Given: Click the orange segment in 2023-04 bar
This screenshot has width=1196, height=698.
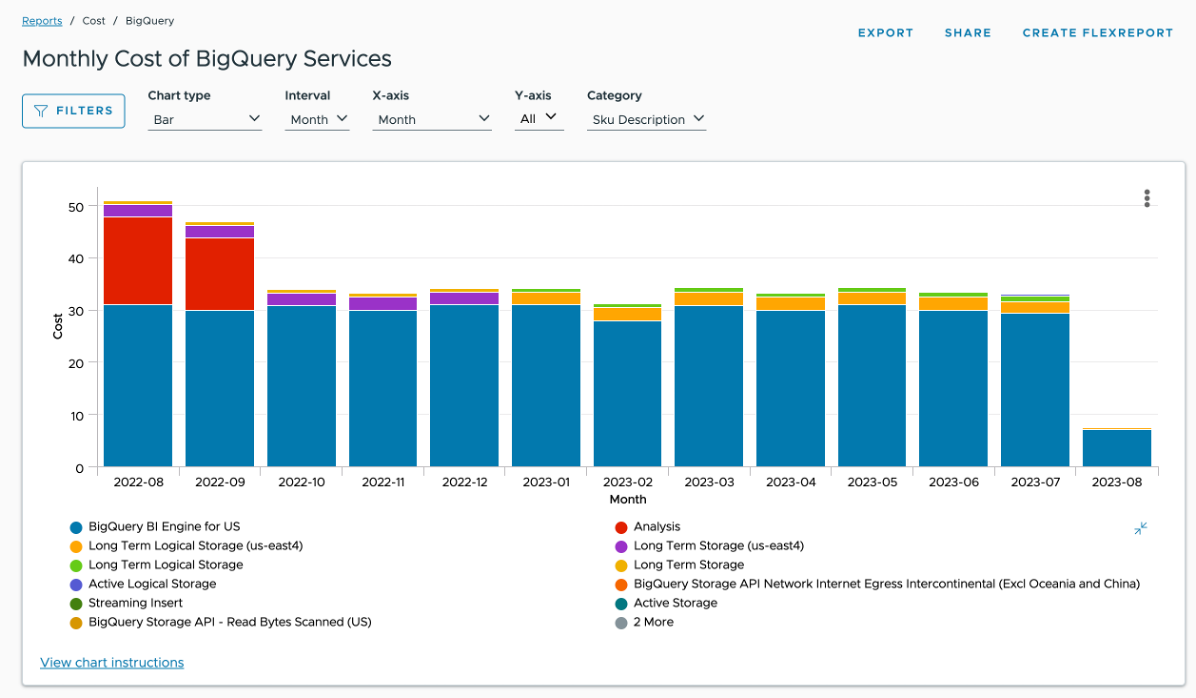Looking at the screenshot, I should [x=790, y=304].
